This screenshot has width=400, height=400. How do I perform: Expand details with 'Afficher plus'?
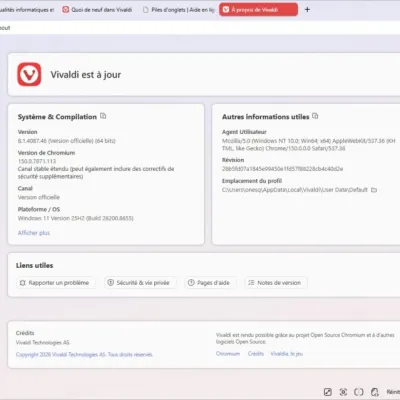pos(34,233)
